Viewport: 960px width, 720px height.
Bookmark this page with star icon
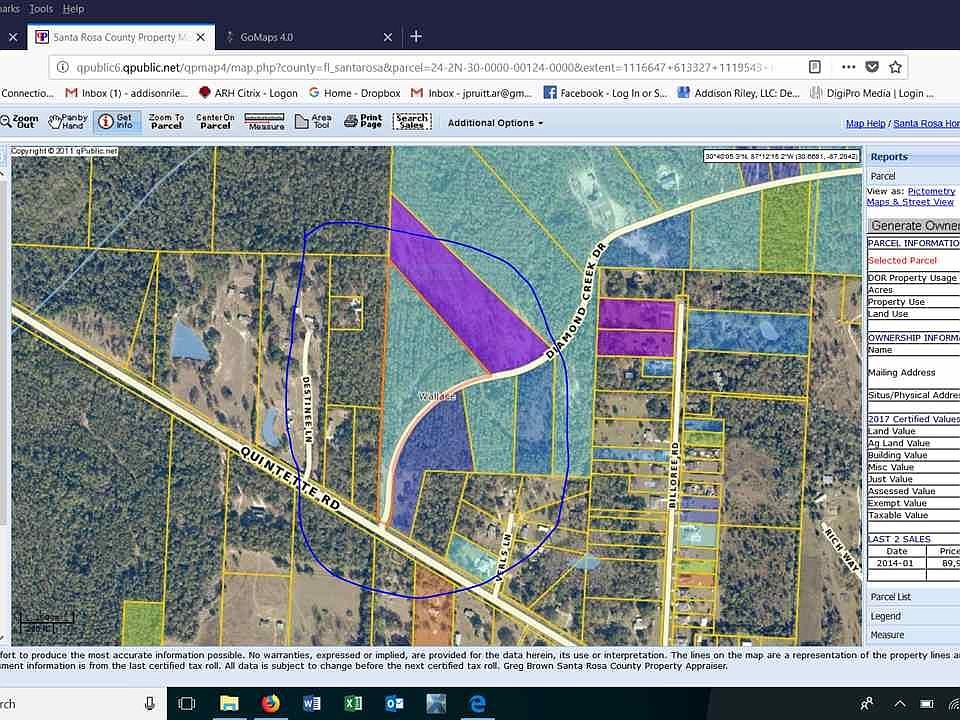(x=895, y=67)
